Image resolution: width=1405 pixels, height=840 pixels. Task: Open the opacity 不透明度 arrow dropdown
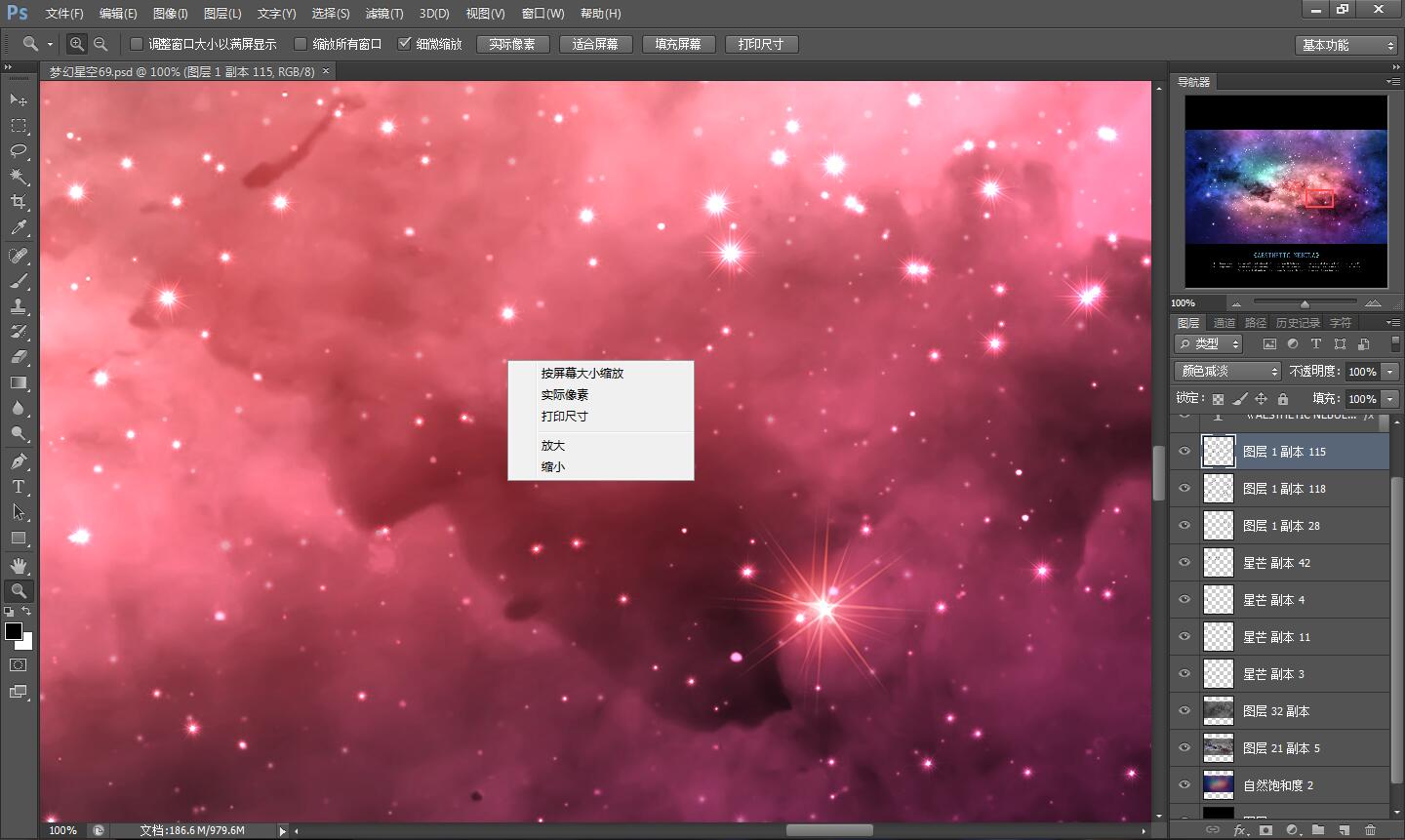click(1390, 372)
